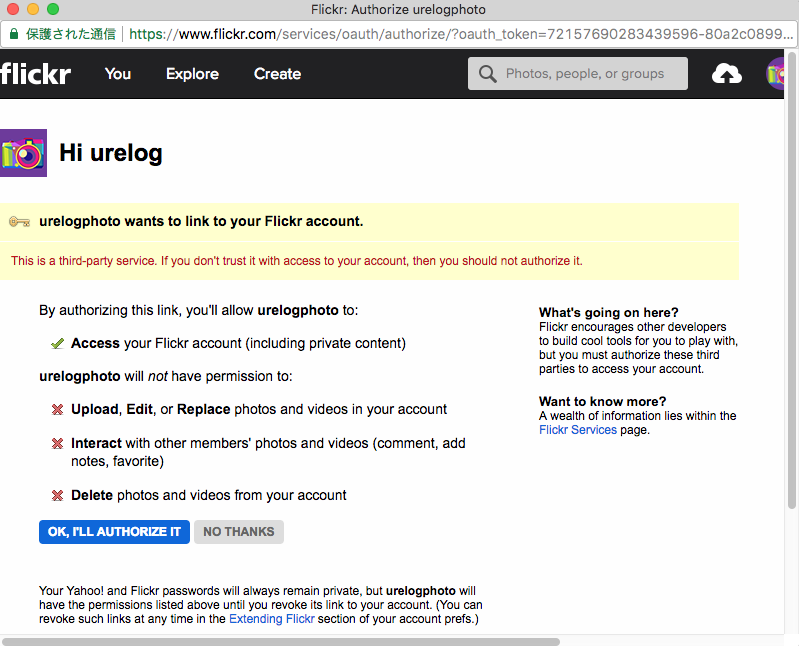Open the Explore menu

[x=192, y=74]
